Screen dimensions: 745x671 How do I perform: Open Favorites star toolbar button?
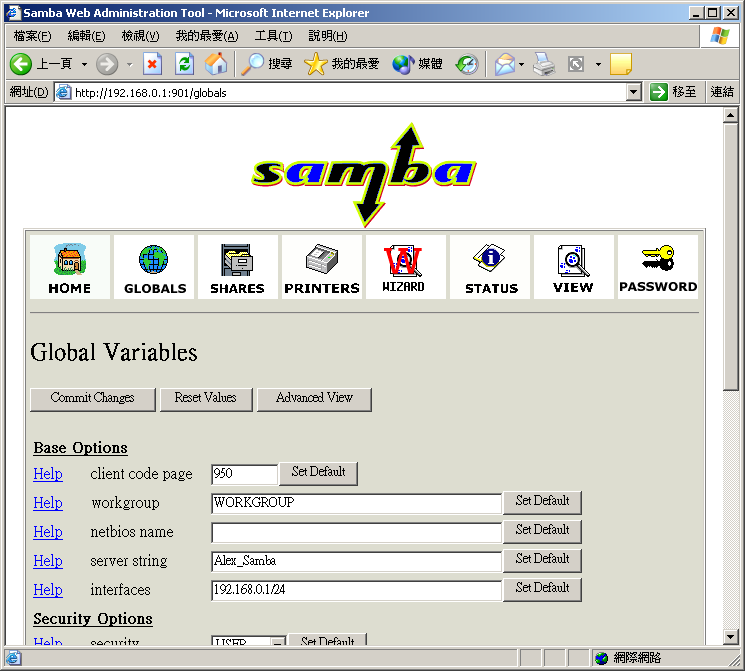(342, 64)
